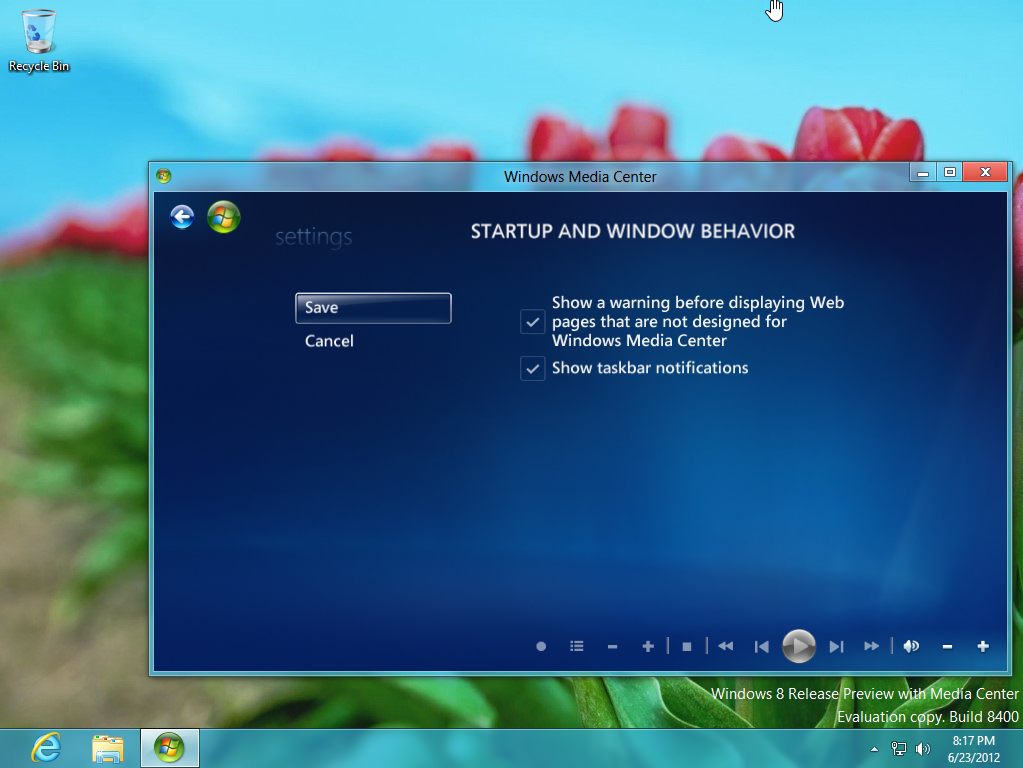The height and width of the screenshot is (768, 1023).
Task: Stop playback with the stop button
Action: 686,647
